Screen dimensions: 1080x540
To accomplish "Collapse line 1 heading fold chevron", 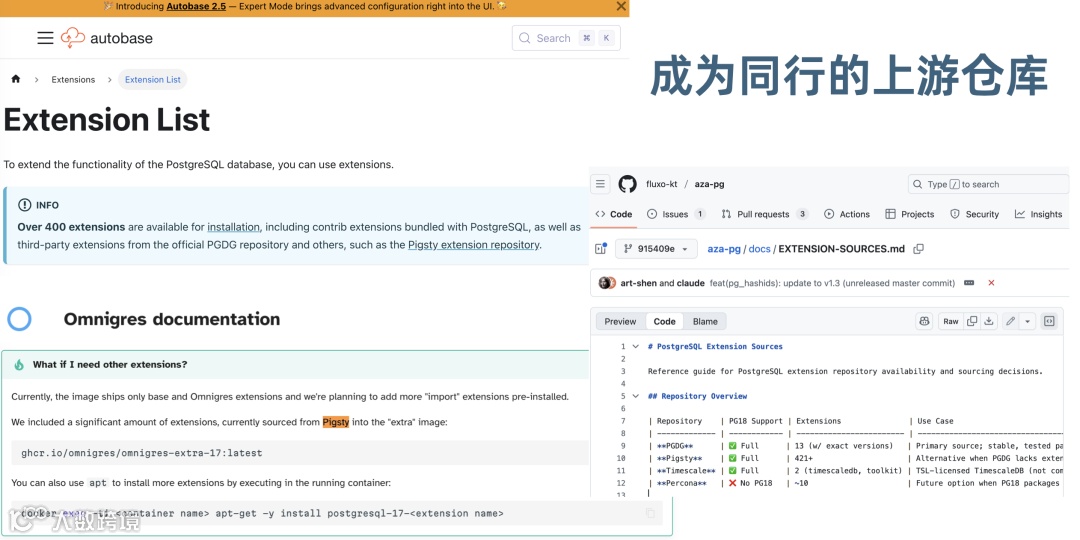I will pyautogui.click(x=635, y=346).
